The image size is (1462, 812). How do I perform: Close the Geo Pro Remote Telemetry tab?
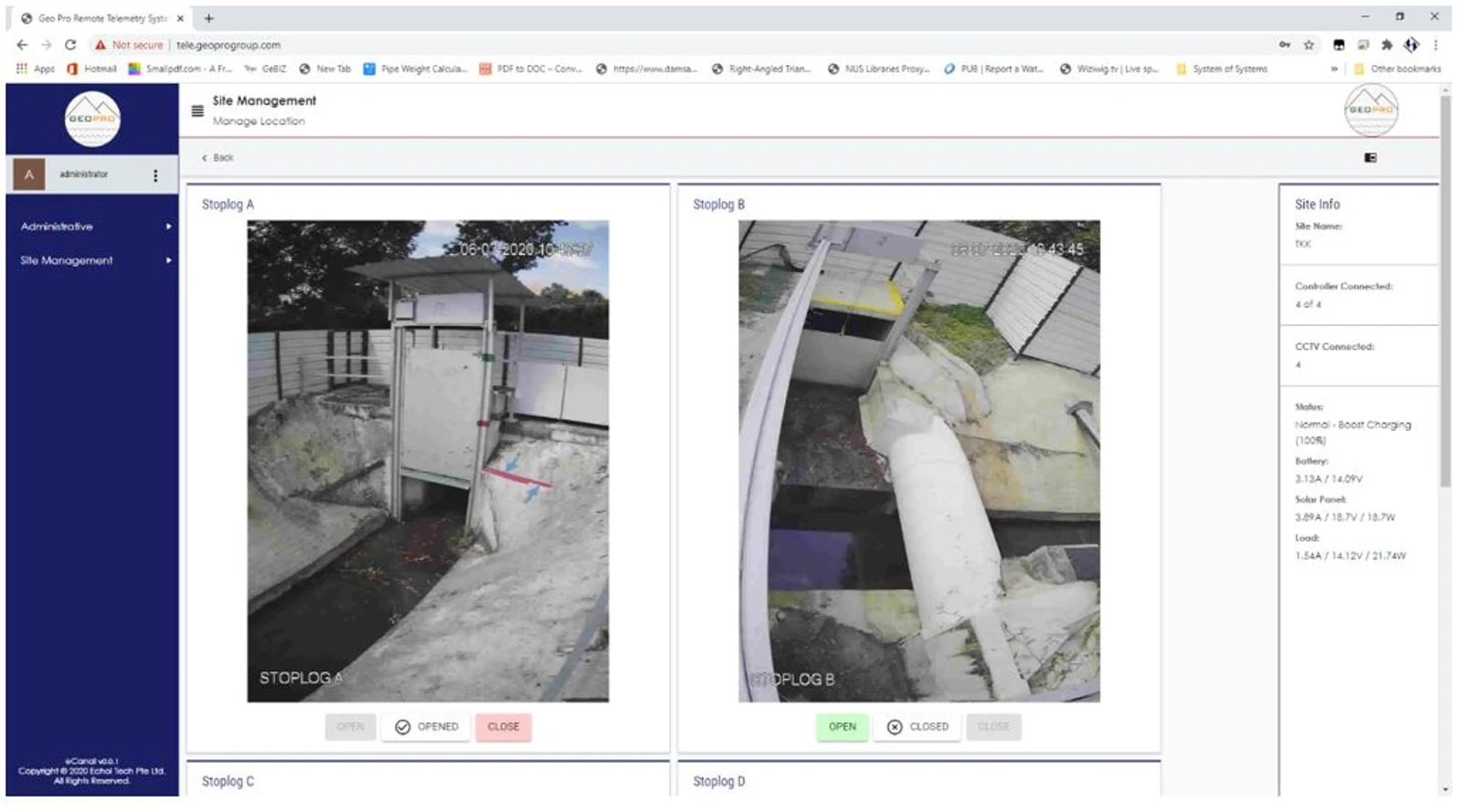tap(180, 18)
